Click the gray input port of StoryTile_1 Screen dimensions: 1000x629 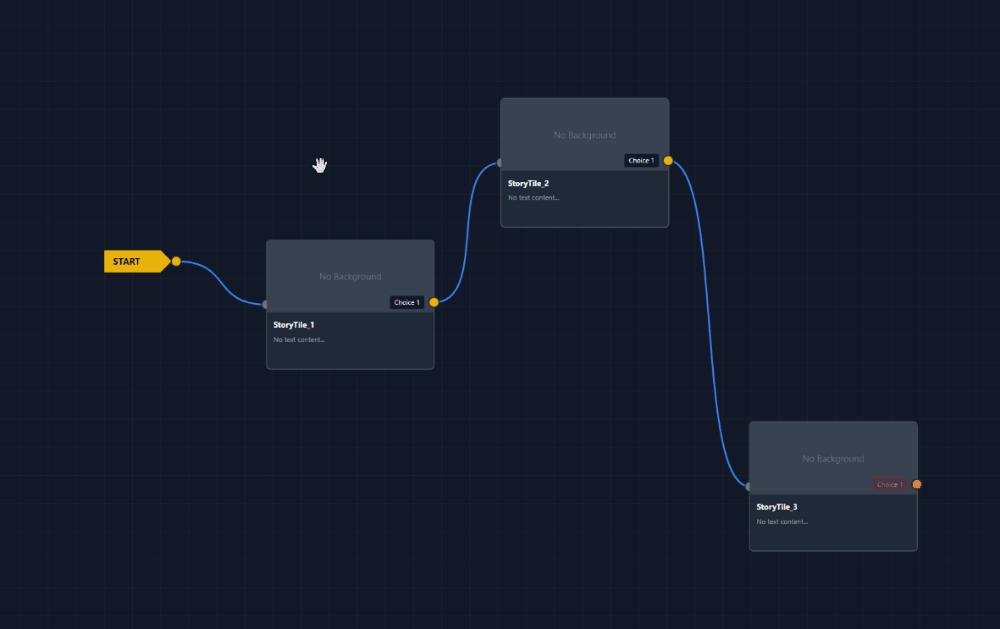point(266,304)
